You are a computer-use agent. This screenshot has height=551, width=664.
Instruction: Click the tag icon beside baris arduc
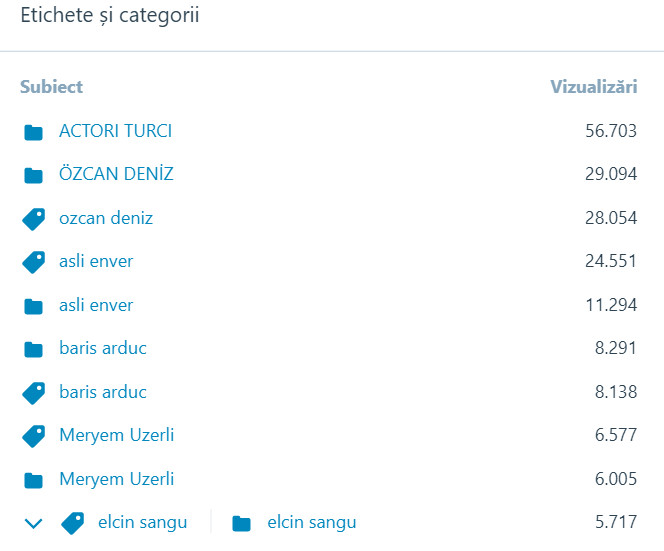click(x=34, y=393)
